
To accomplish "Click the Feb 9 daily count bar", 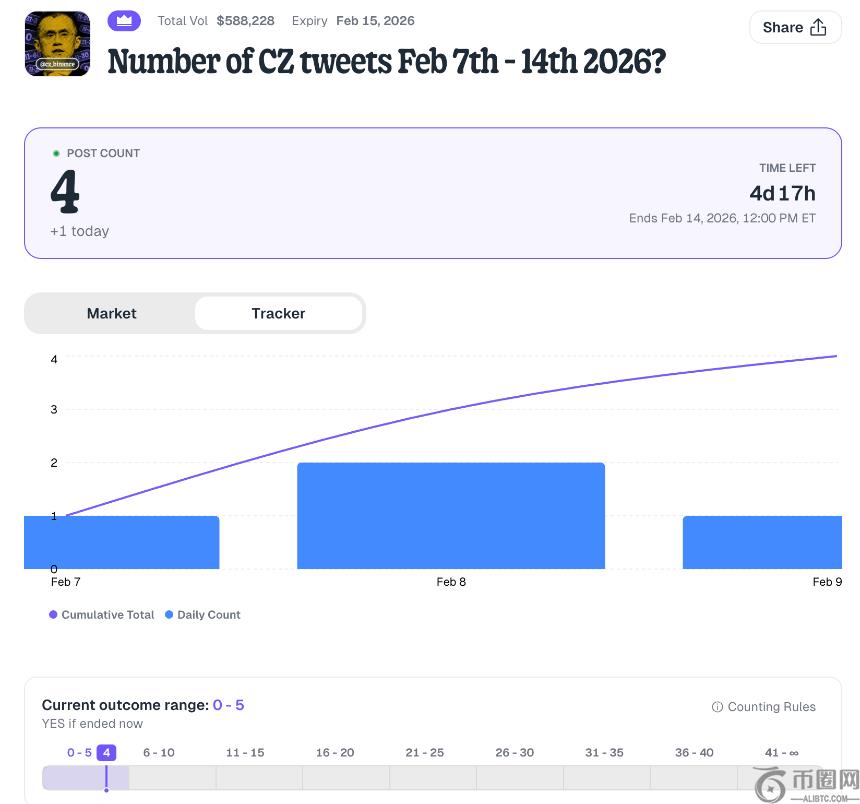I will tap(762, 542).
